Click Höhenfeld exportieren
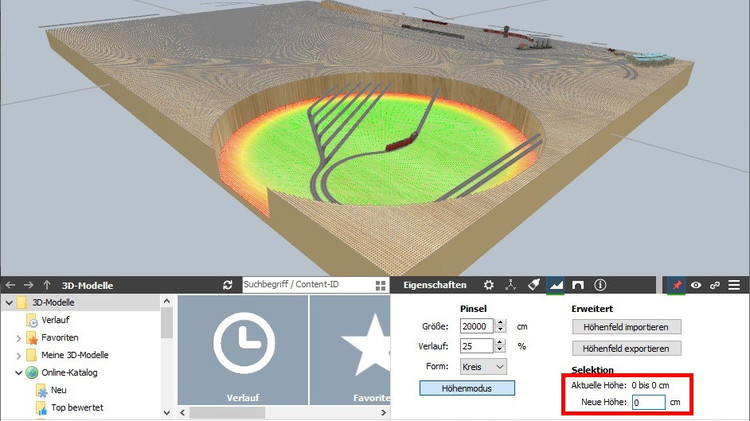The width and height of the screenshot is (750, 421). pyautogui.click(x=626, y=349)
